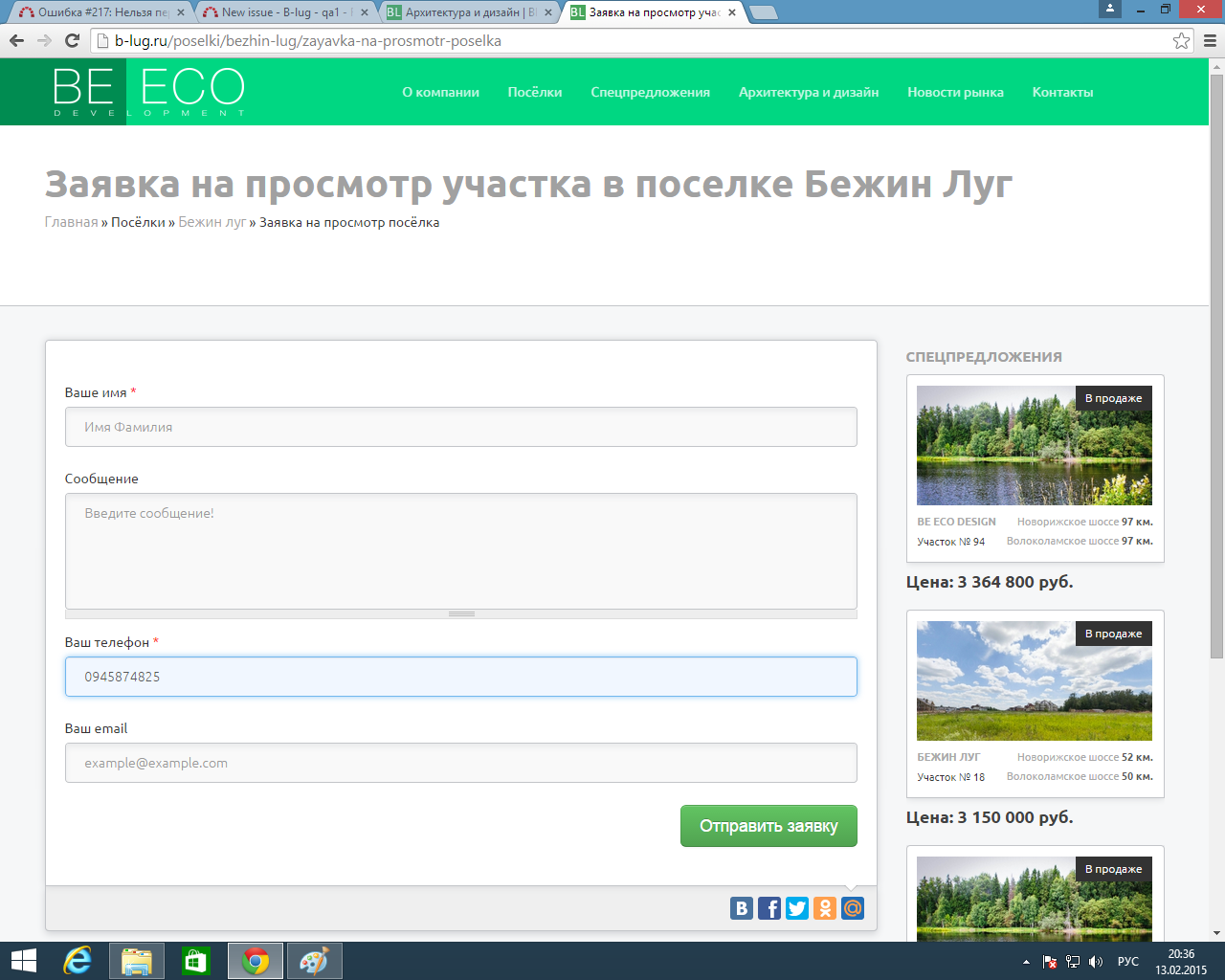
Task: Go to Контакты in top navigation
Action: [x=1062, y=93]
